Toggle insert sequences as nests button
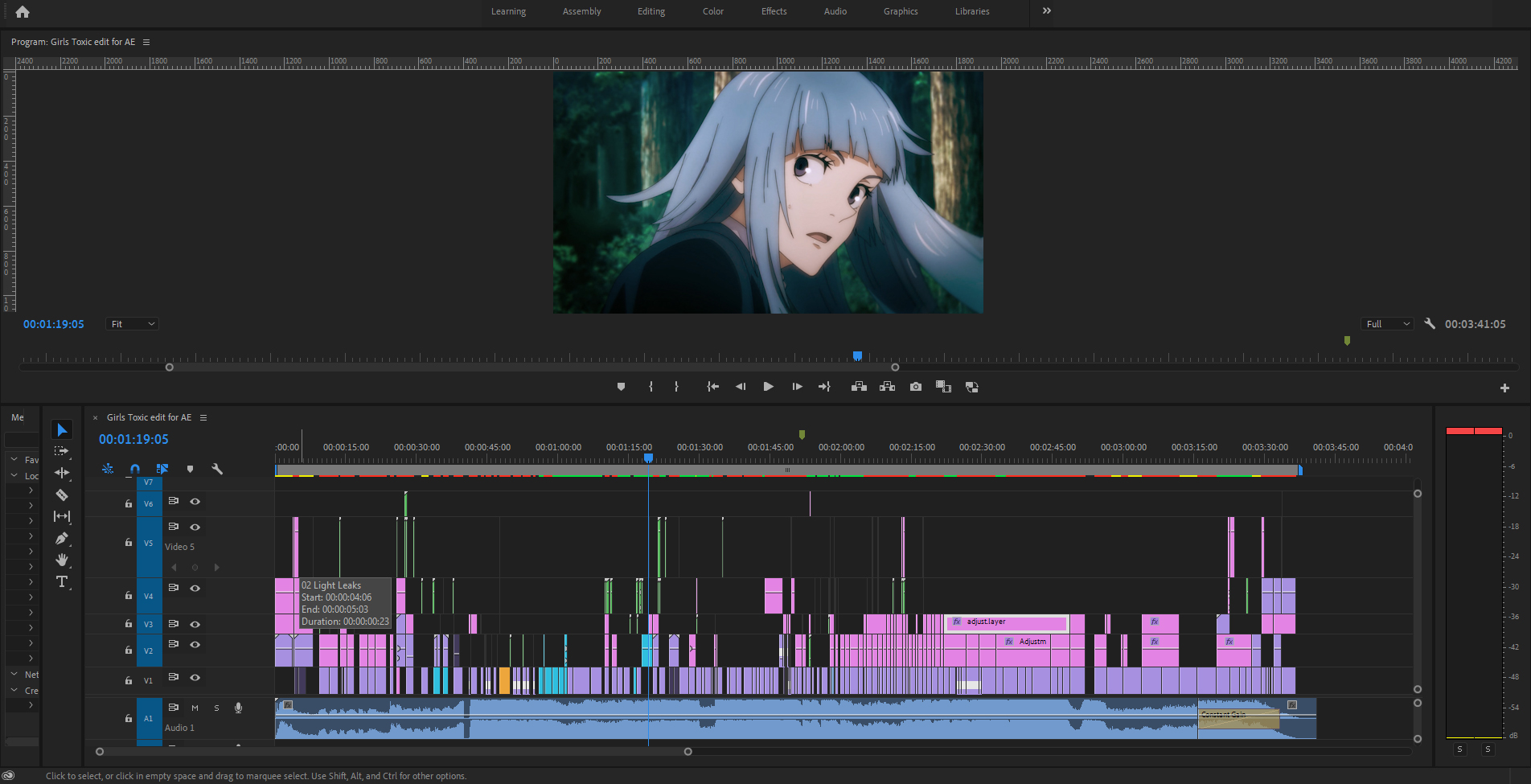The image size is (1531, 784). tap(108, 469)
